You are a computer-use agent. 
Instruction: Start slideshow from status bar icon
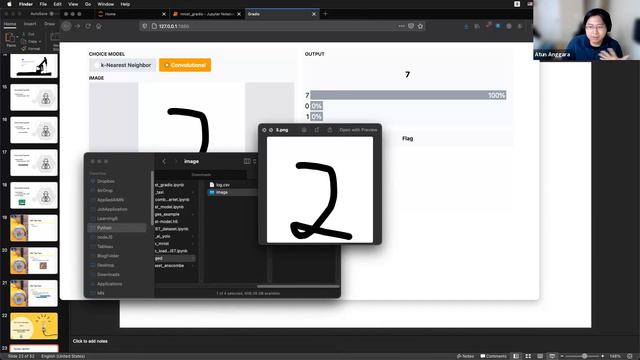click(x=552, y=356)
